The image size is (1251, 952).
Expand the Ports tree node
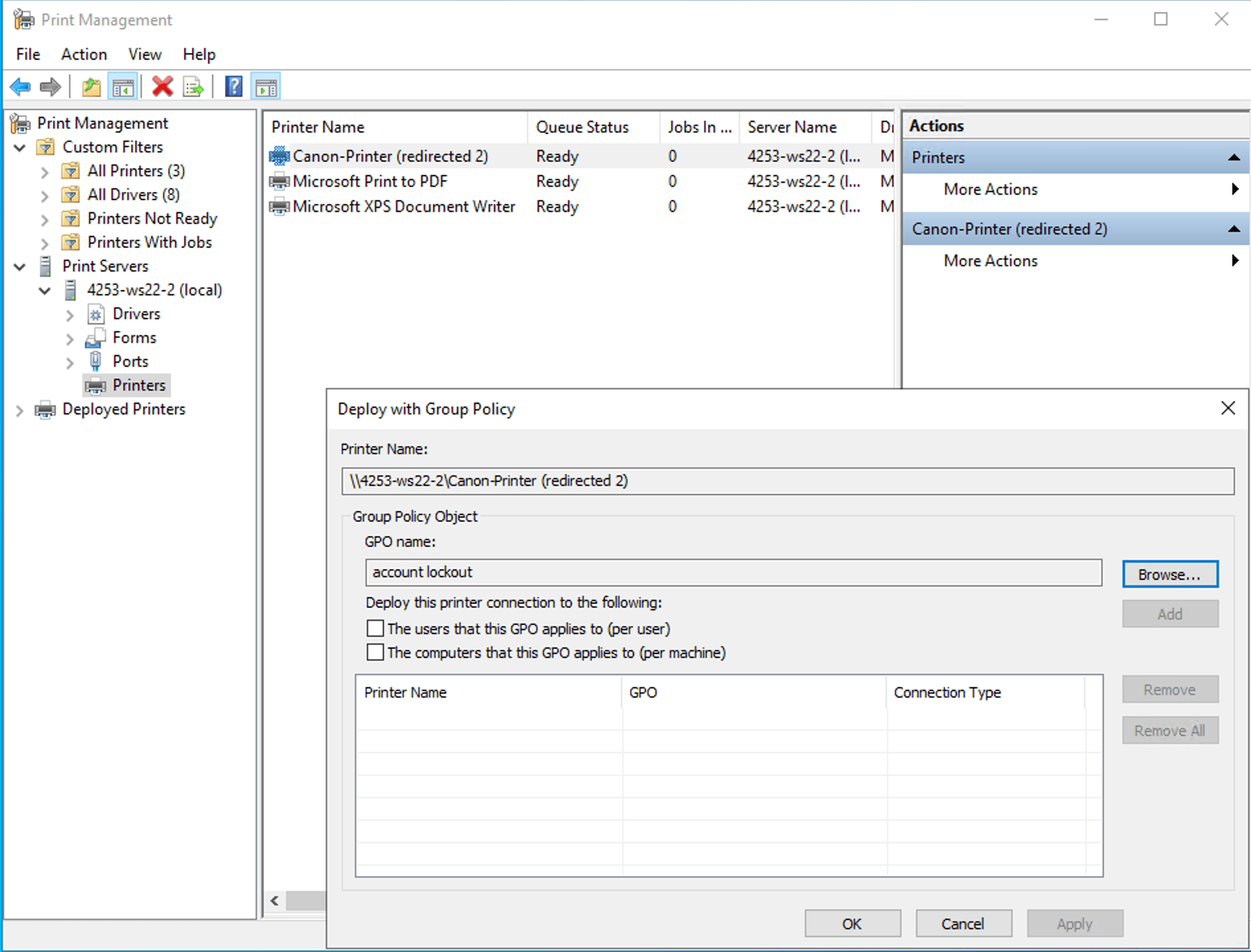[x=70, y=361]
